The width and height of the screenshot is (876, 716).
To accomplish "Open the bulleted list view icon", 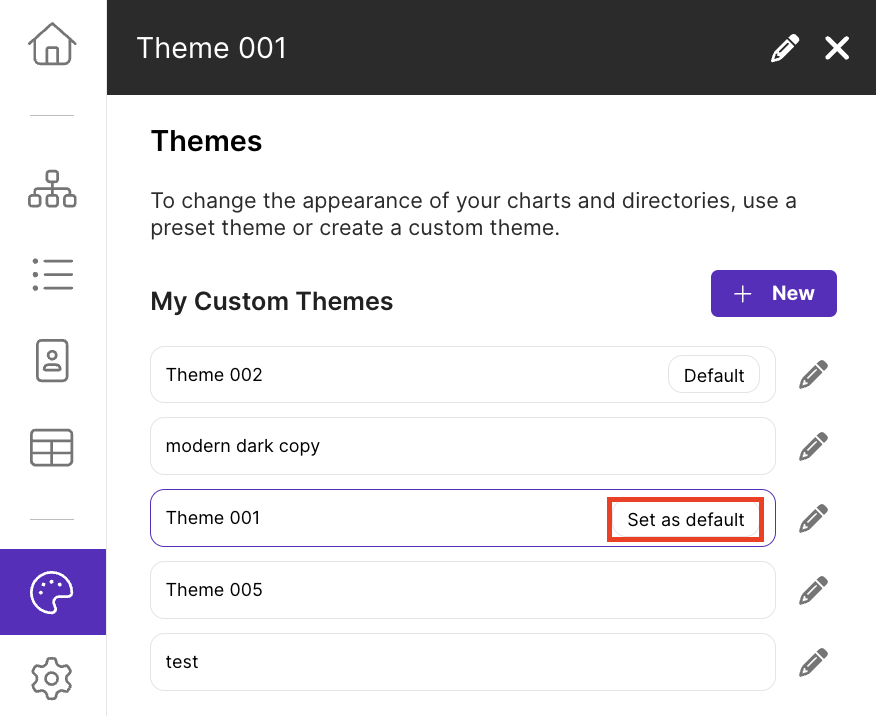I will (53, 274).
